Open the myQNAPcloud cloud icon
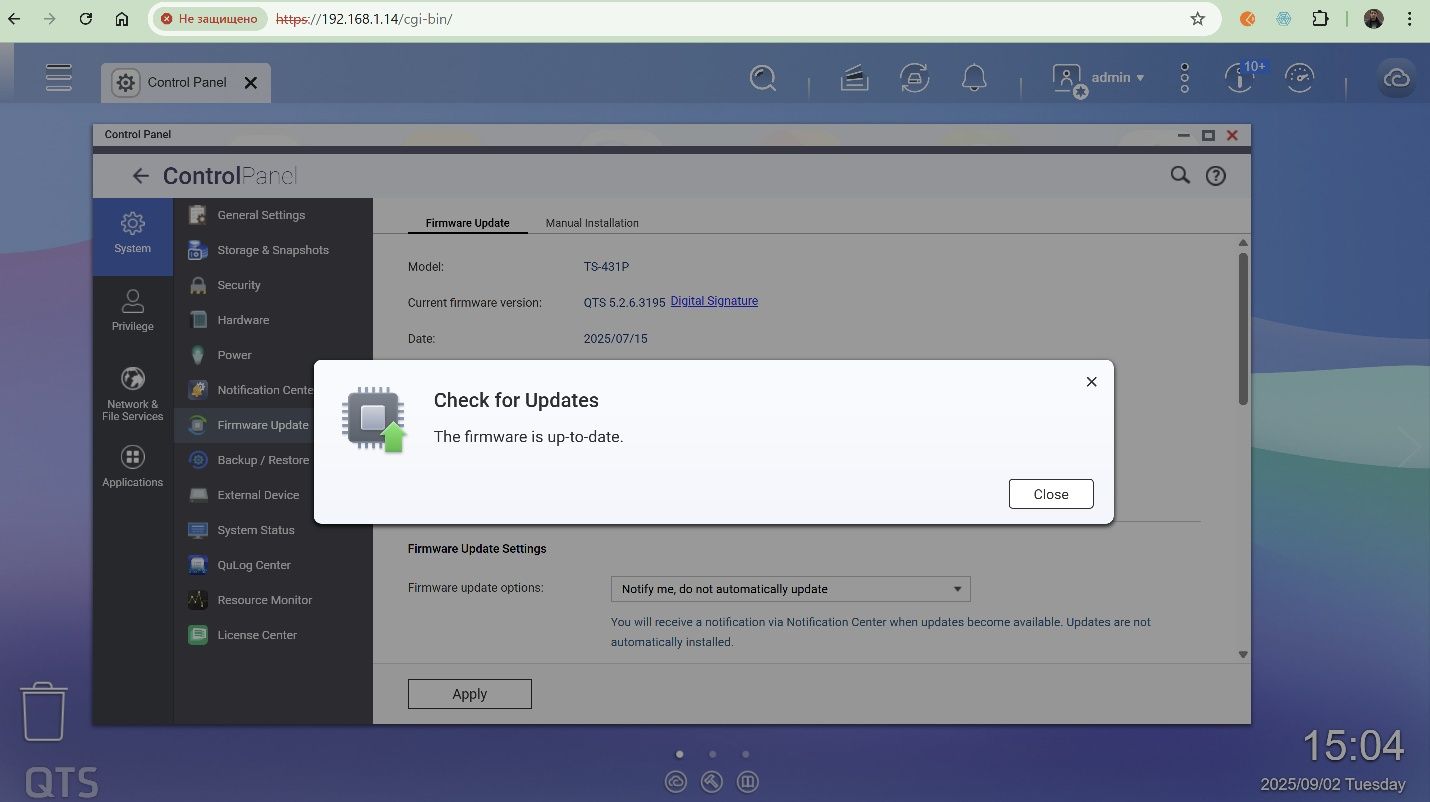This screenshot has width=1430, height=802. pos(1396,78)
